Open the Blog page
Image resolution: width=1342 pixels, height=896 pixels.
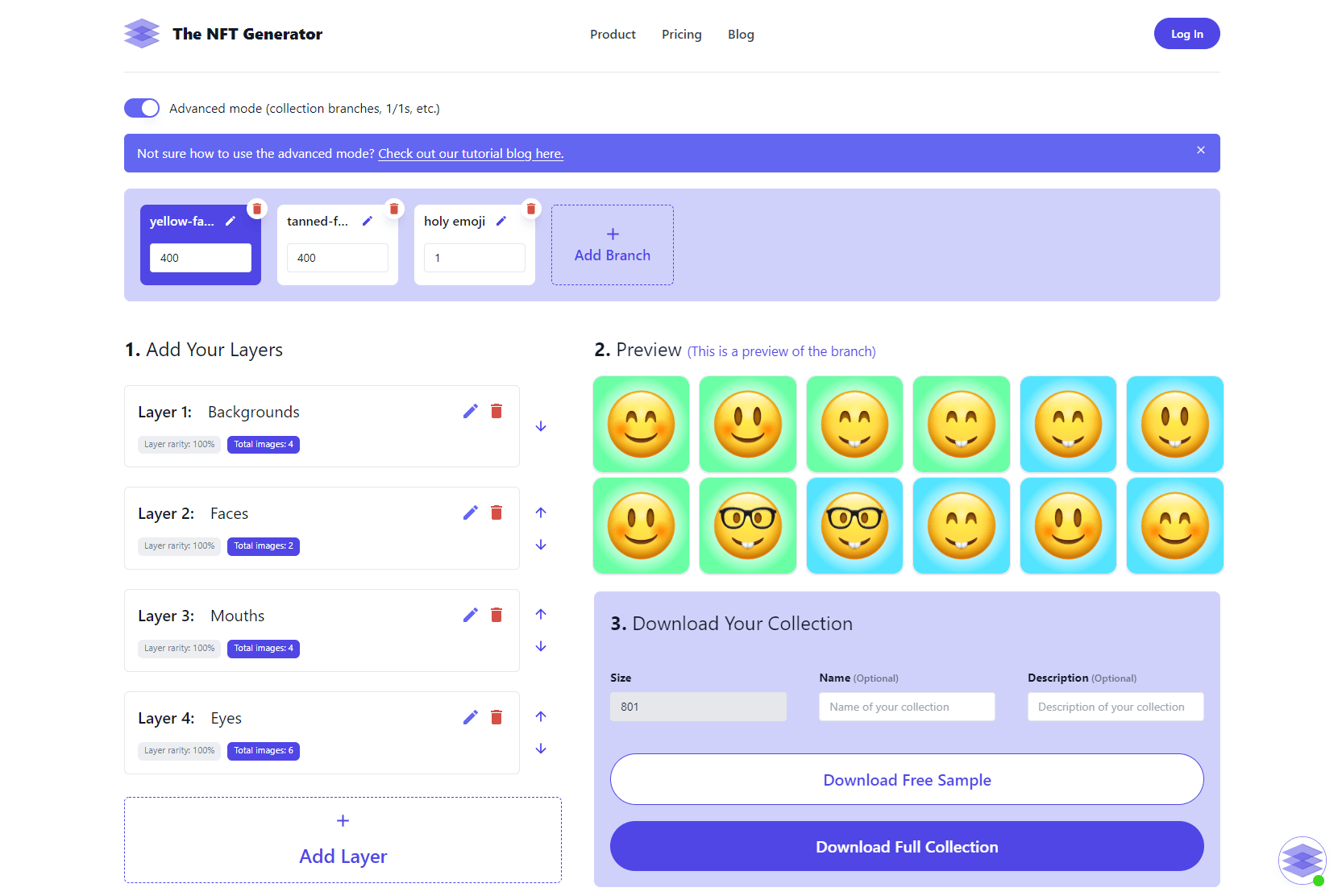(741, 34)
